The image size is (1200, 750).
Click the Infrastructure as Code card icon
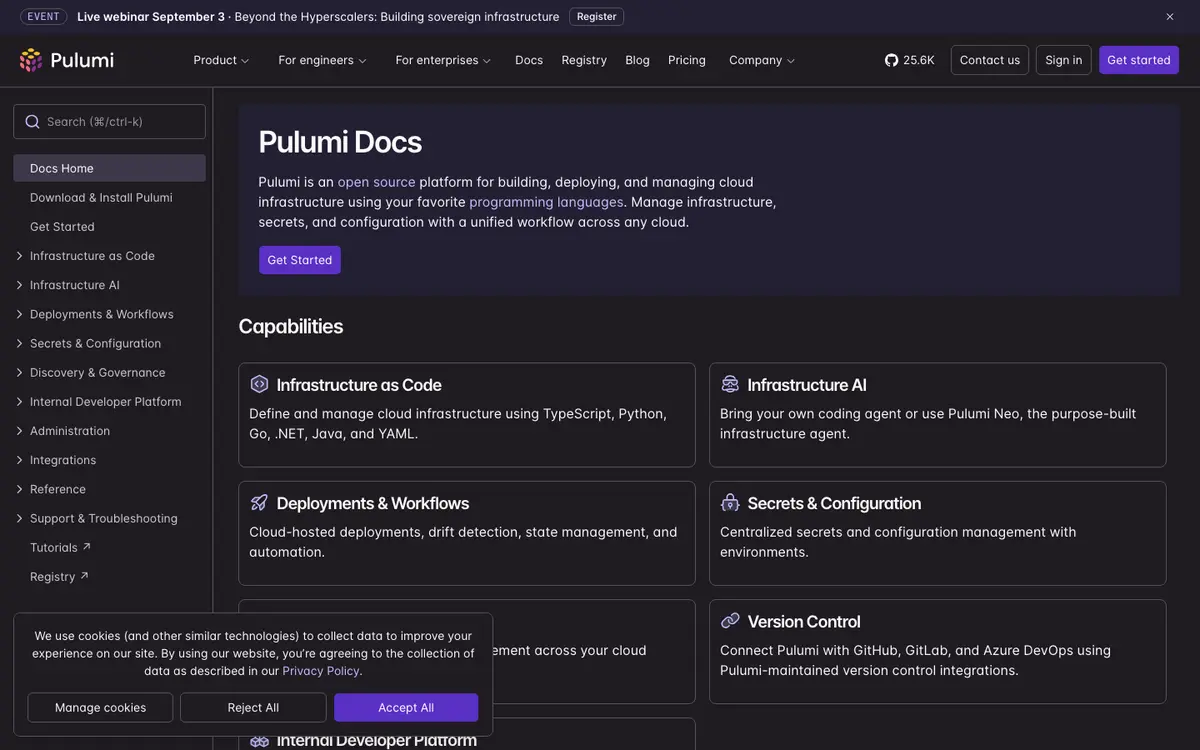tap(259, 384)
